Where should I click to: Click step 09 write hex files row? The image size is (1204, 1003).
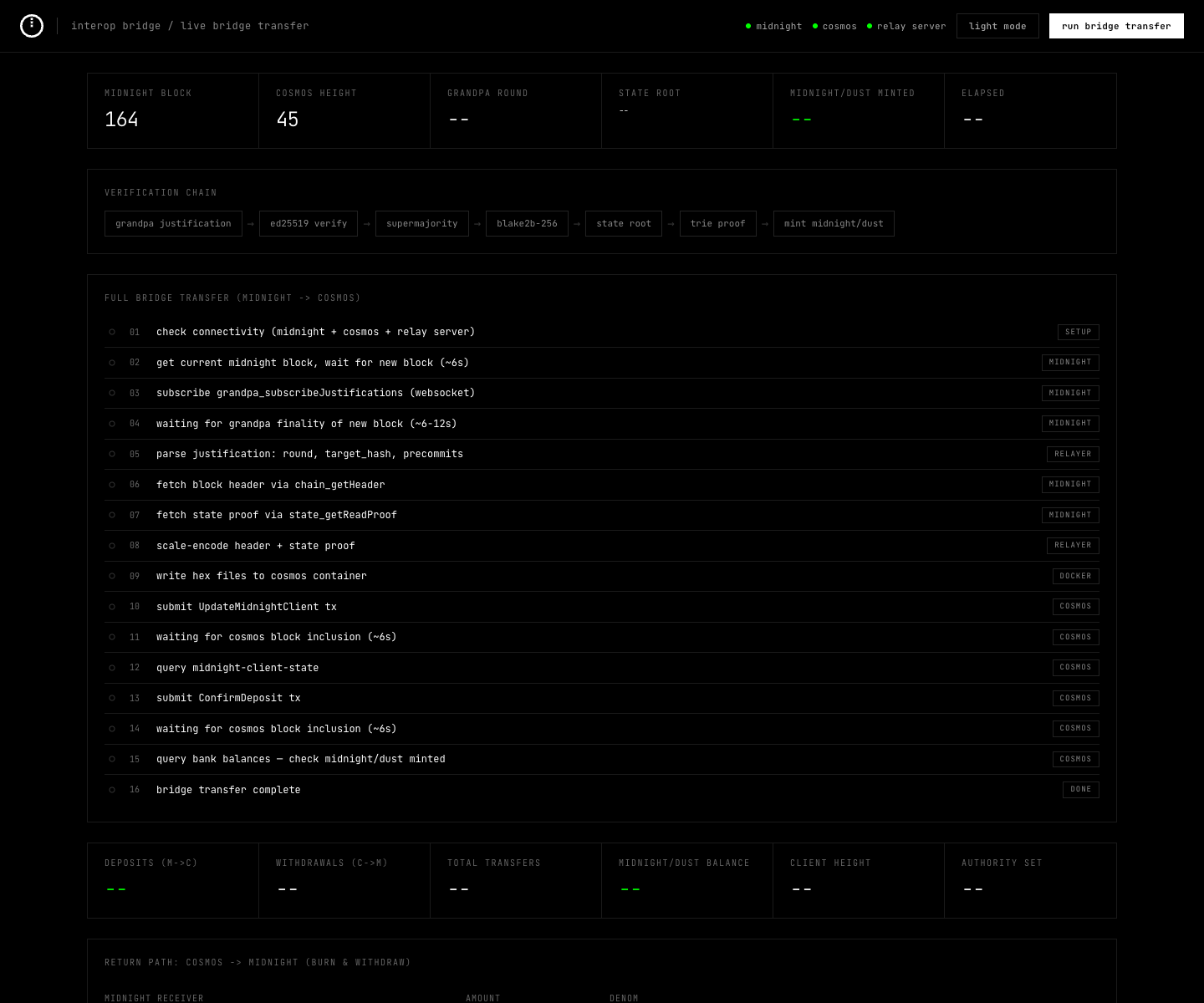pos(602,576)
